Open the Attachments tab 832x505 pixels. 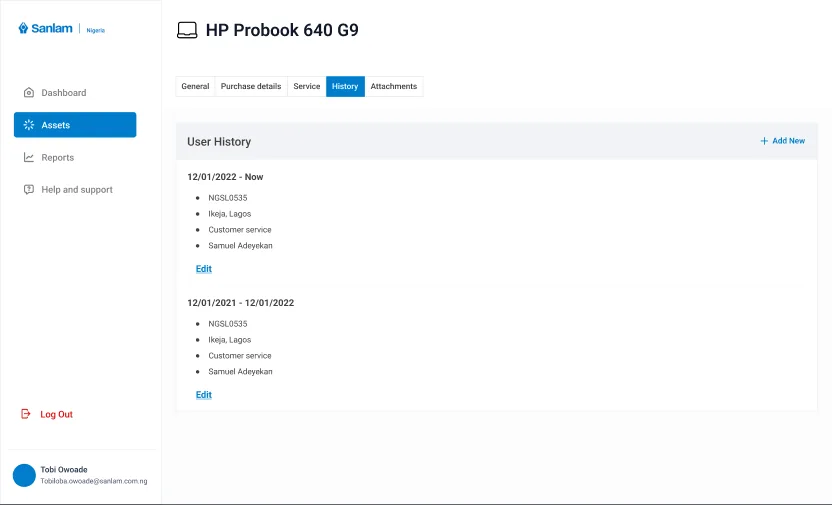[x=394, y=86]
